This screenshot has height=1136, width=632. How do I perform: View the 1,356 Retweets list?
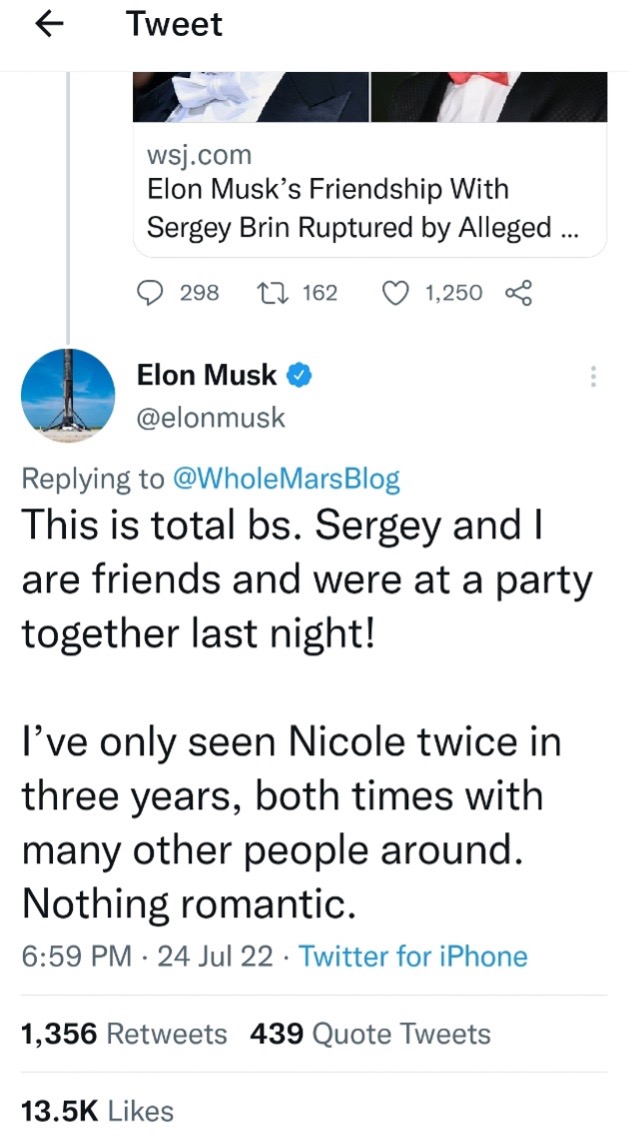pos(124,1033)
